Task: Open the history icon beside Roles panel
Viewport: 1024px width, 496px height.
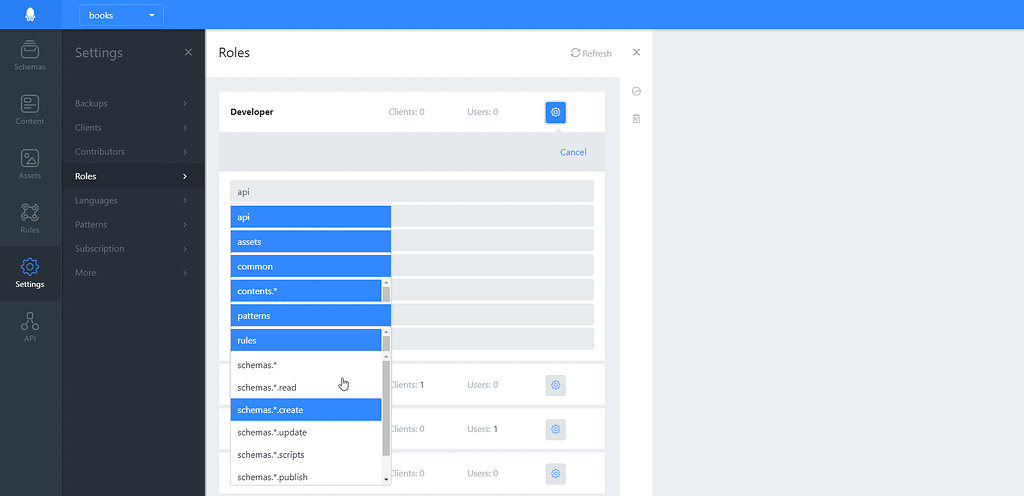Action: point(636,91)
